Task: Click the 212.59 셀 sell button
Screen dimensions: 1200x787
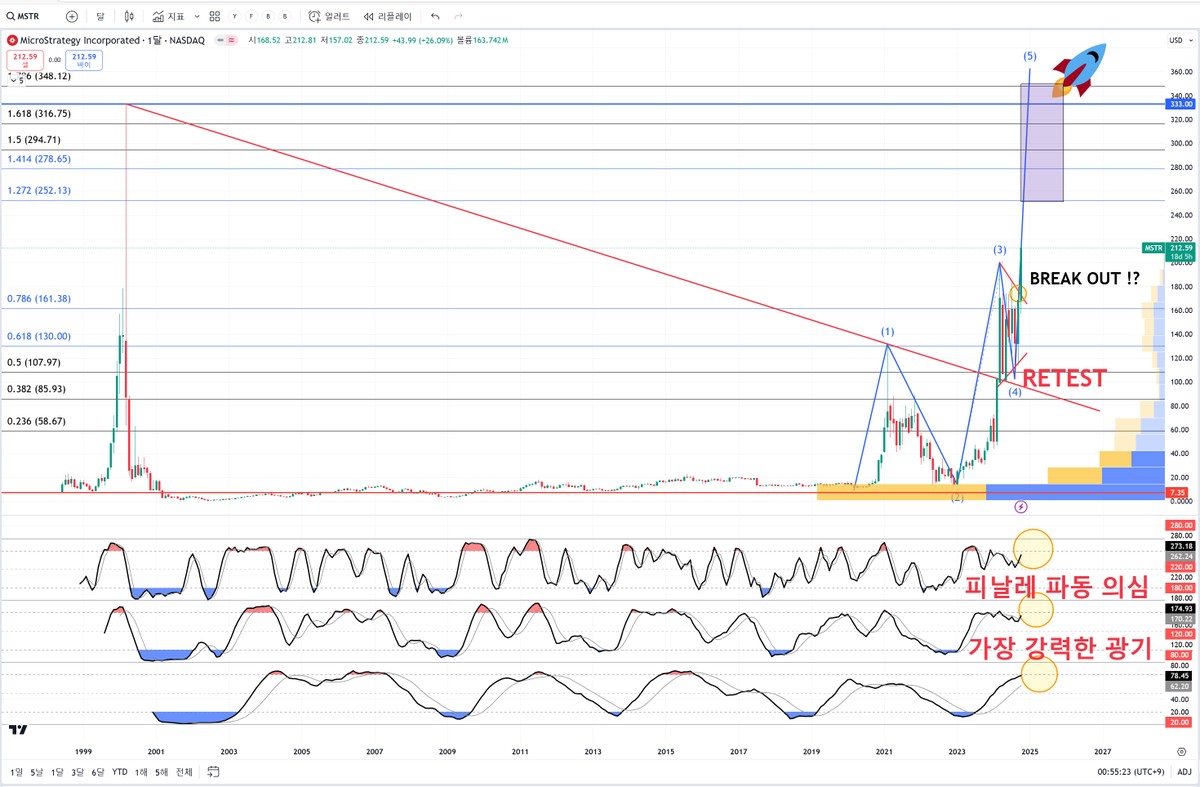Action: [x=24, y=59]
